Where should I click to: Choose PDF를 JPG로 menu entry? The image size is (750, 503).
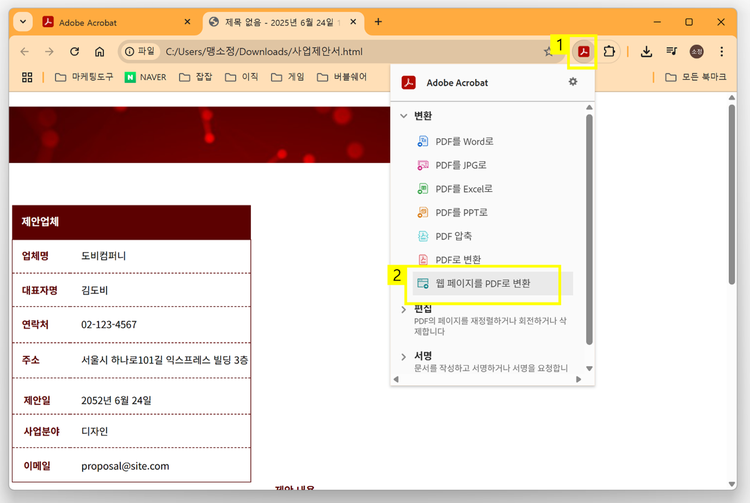[492, 165]
